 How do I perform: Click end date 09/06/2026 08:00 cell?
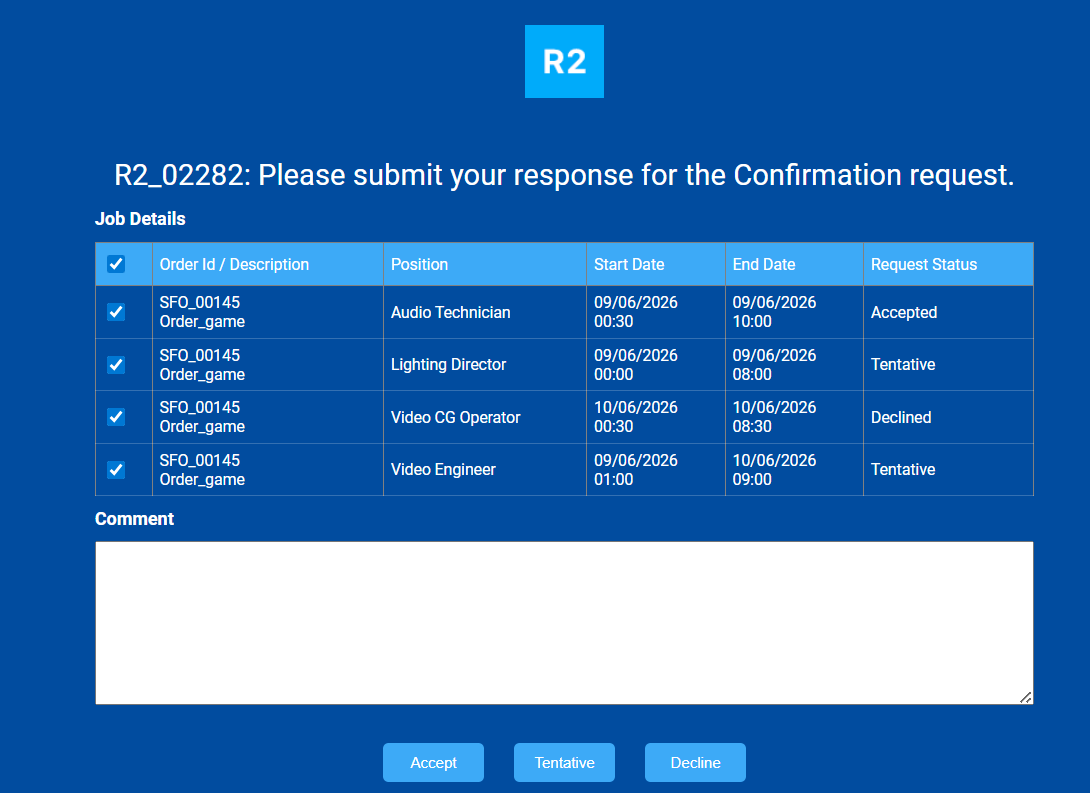click(794, 365)
